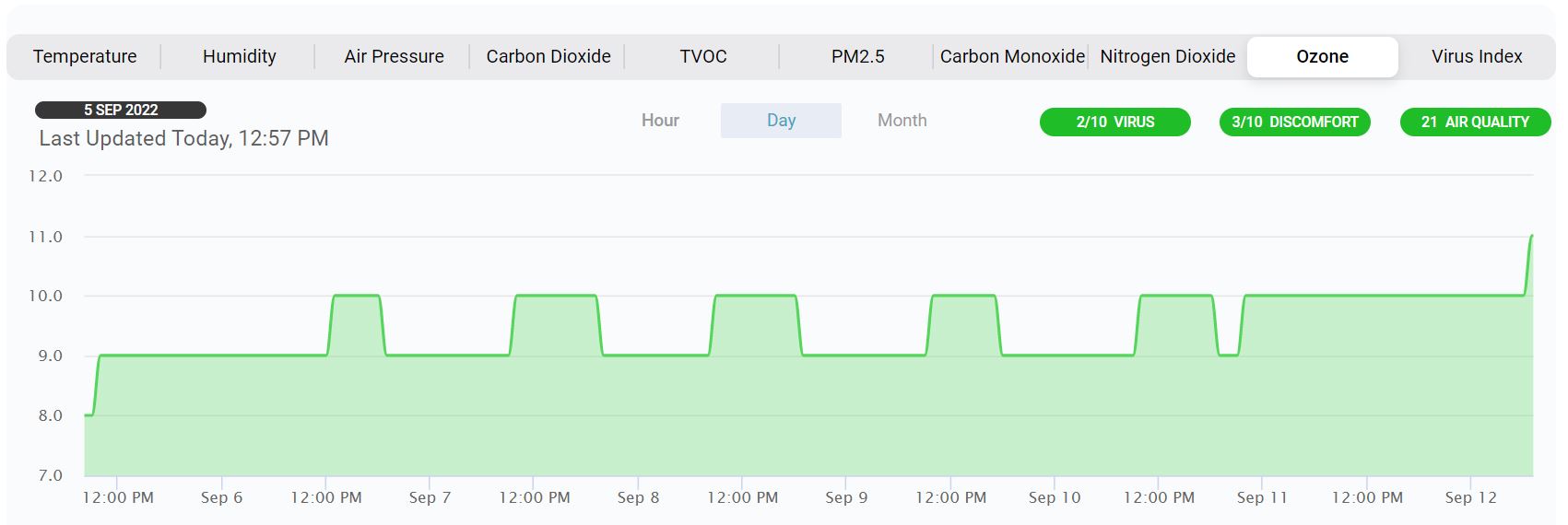Screen dimensions: 1568x525
Task: Select the Nitrogen Dioxide tab
Action: click(1167, 56)
